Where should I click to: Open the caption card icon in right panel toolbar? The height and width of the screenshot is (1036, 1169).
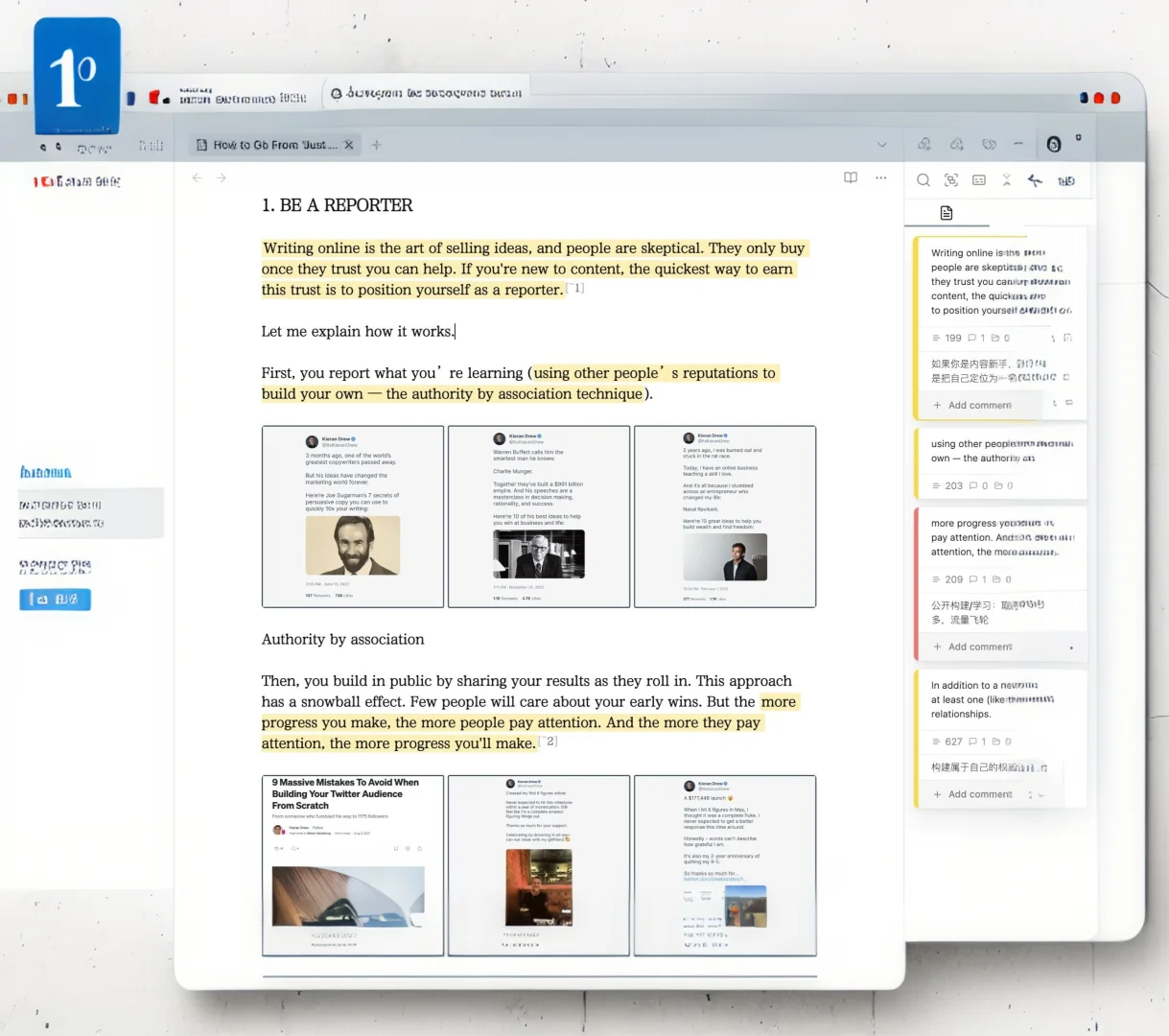click(x=979, y=180)
